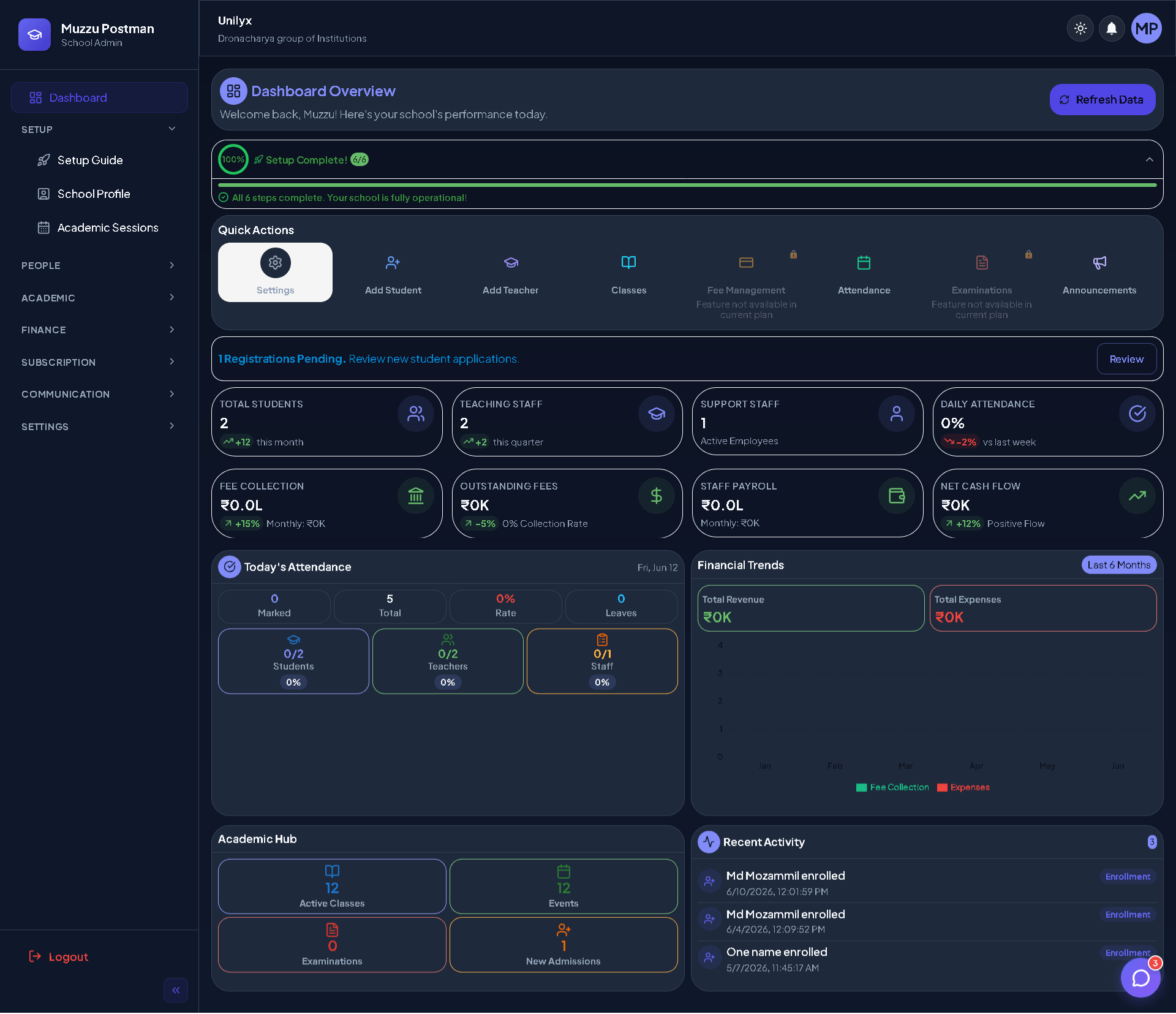Expand the COMMUNICATION sidebar section
1176x1014 pixels.
(99, 394)
